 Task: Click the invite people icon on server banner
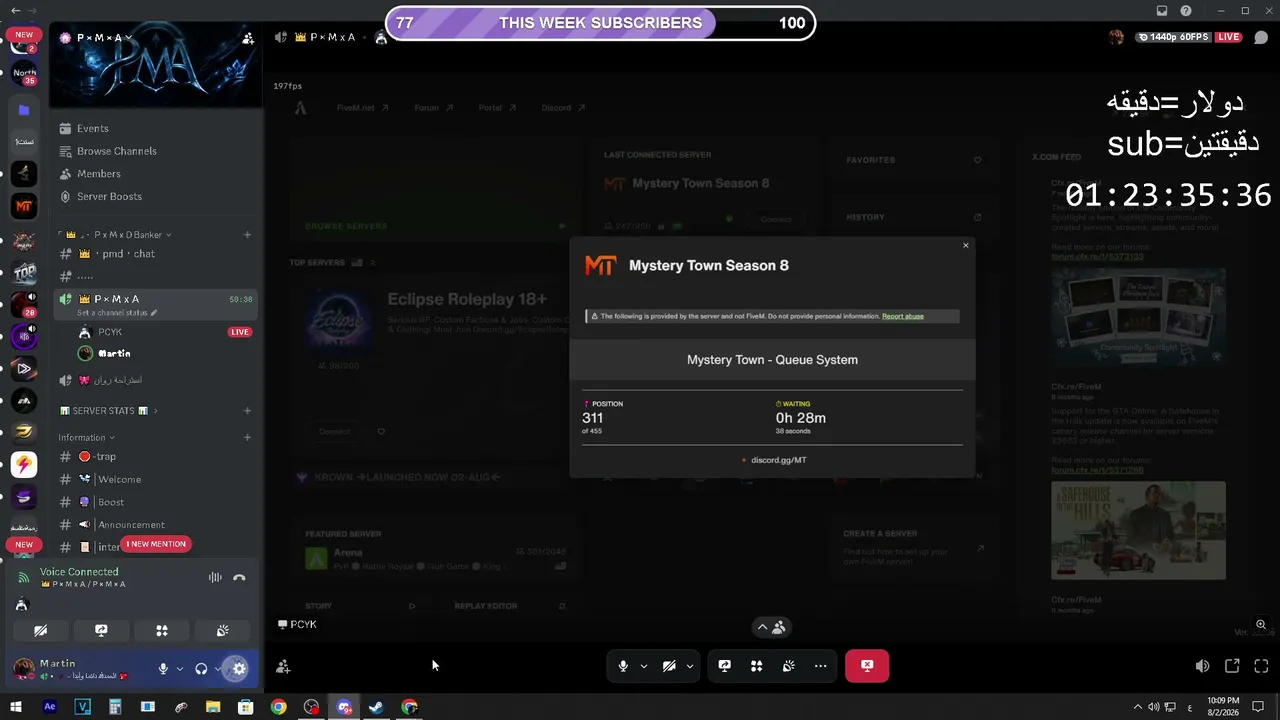[248, 38]
